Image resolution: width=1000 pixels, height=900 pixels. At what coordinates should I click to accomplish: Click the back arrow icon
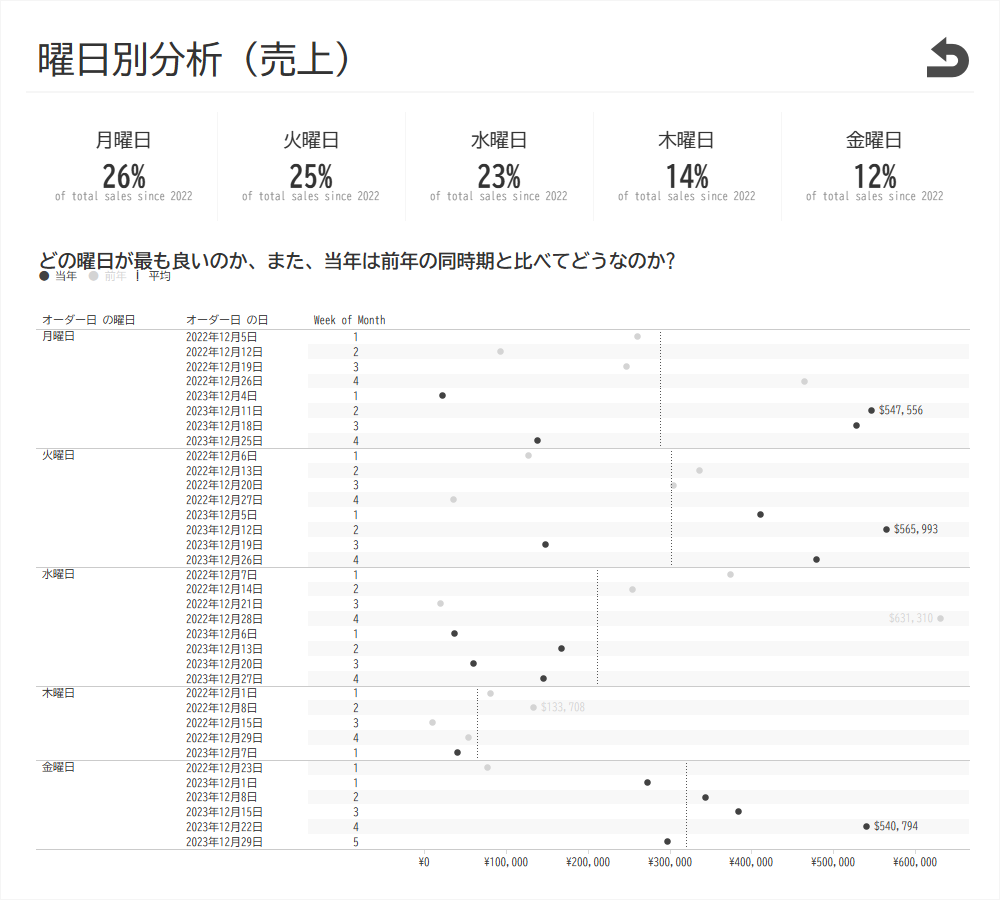tap(947, 58)
